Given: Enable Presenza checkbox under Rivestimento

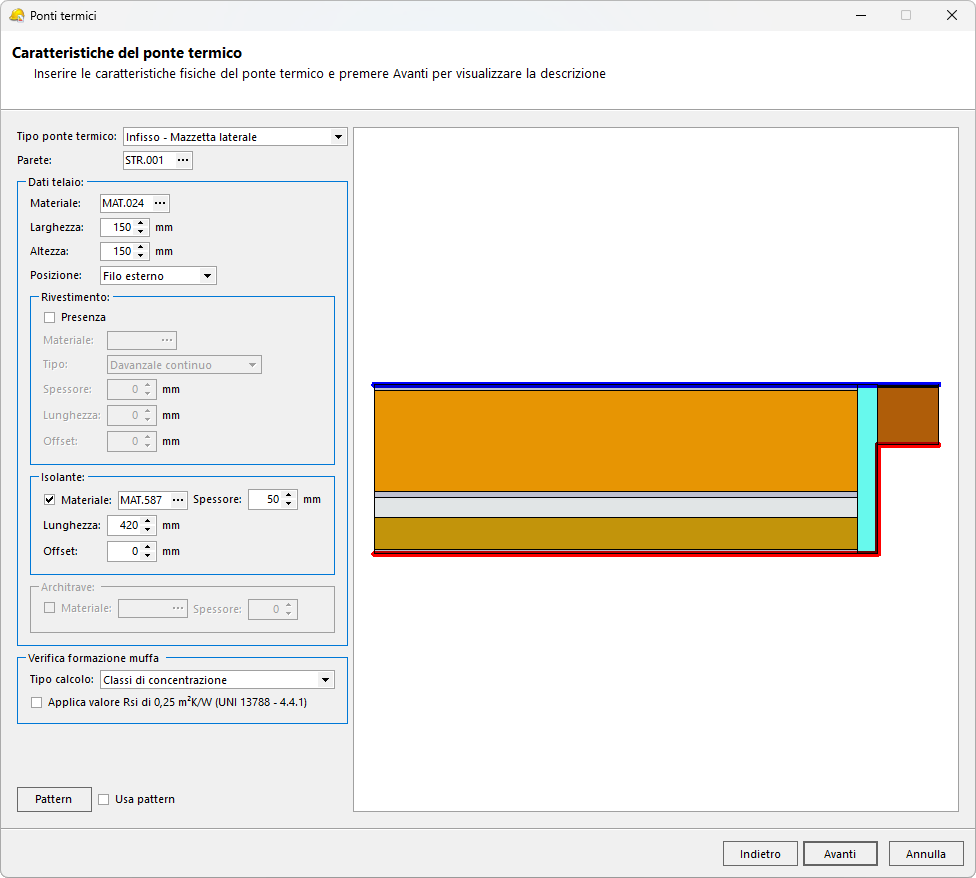Looking at the screenshot, I should coord(49,317).
